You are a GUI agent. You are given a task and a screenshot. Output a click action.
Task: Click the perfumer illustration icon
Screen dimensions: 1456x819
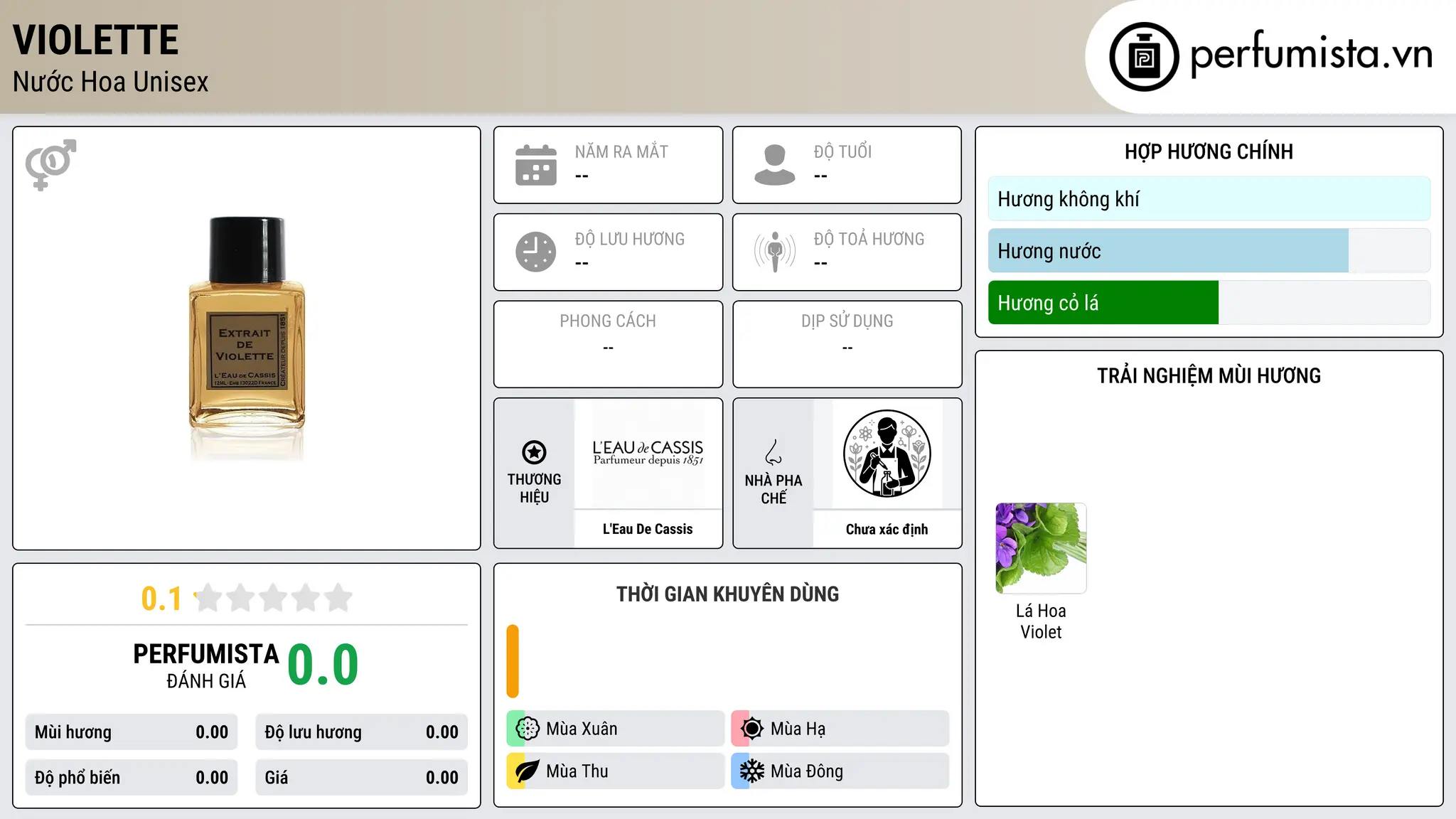pyautogui.click(x=887, y=454)
